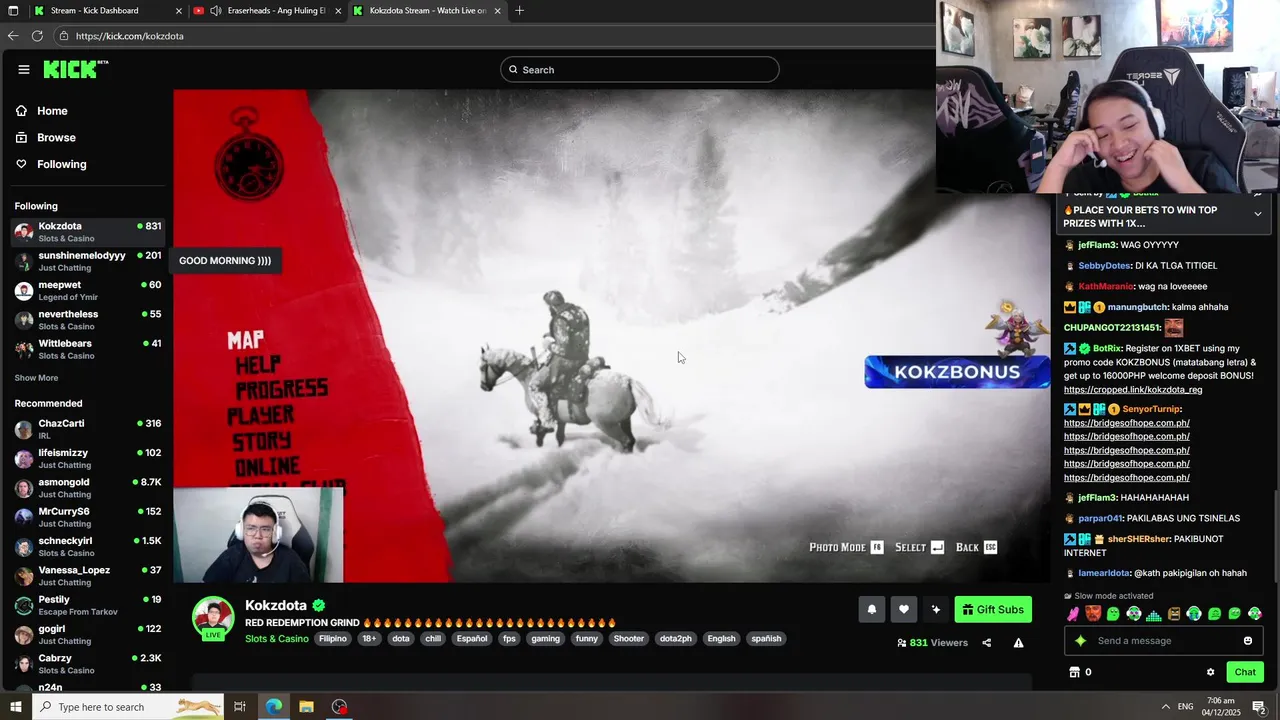Insert the brown angry block quick emote
1280x720 pixels.
[1174, 614]
